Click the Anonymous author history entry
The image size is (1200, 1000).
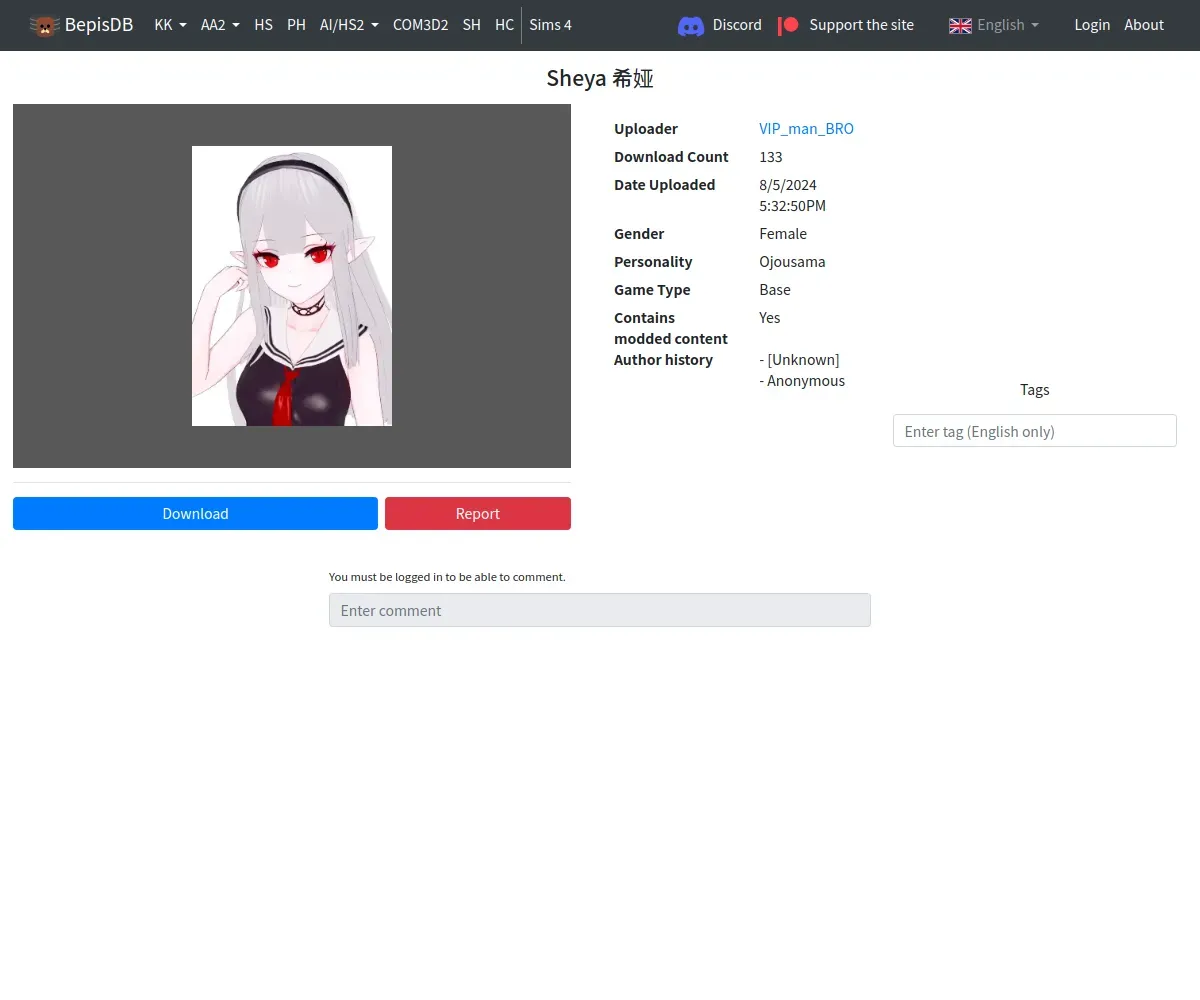pos(802,381)
